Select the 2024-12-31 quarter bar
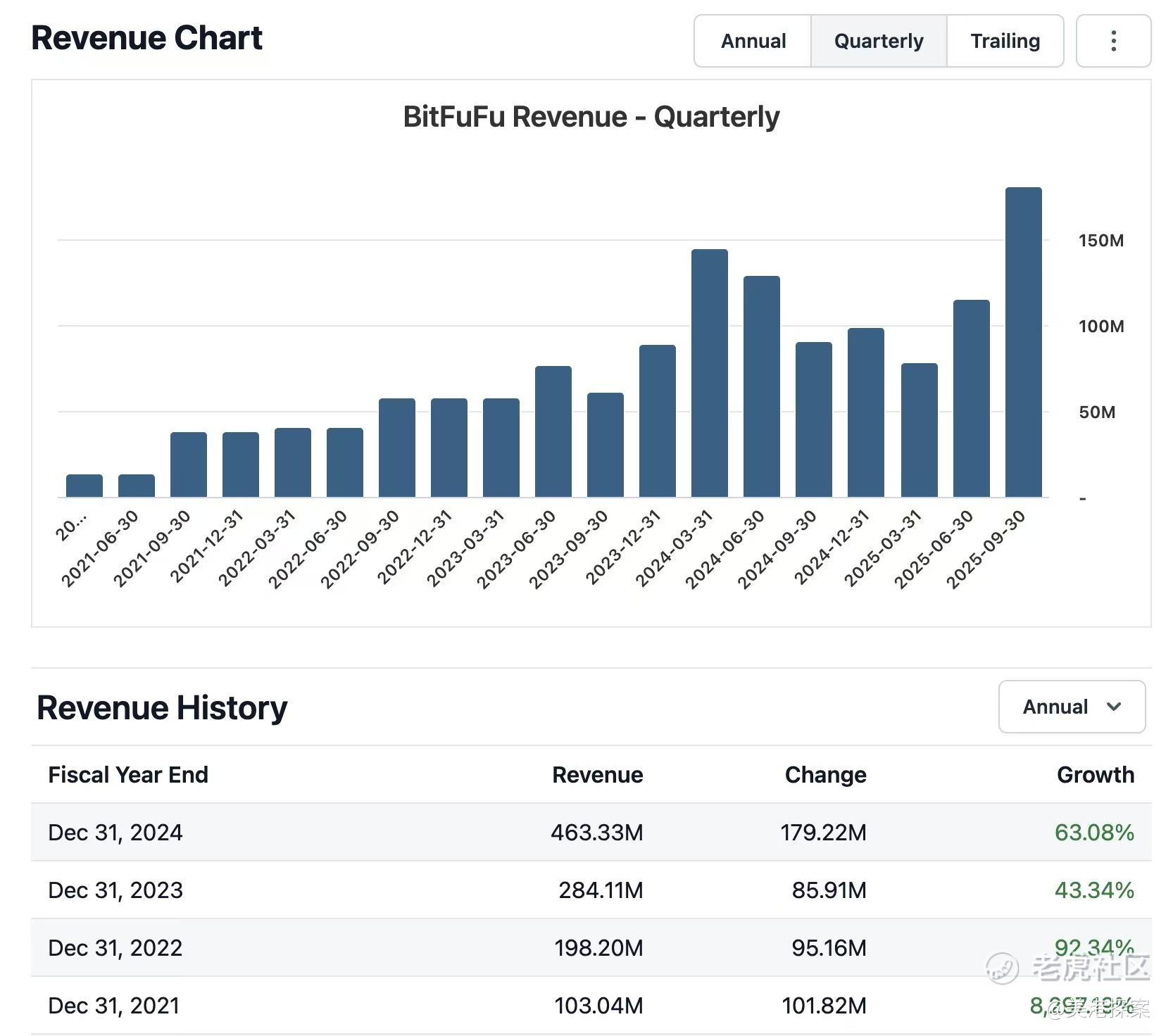 865,412
